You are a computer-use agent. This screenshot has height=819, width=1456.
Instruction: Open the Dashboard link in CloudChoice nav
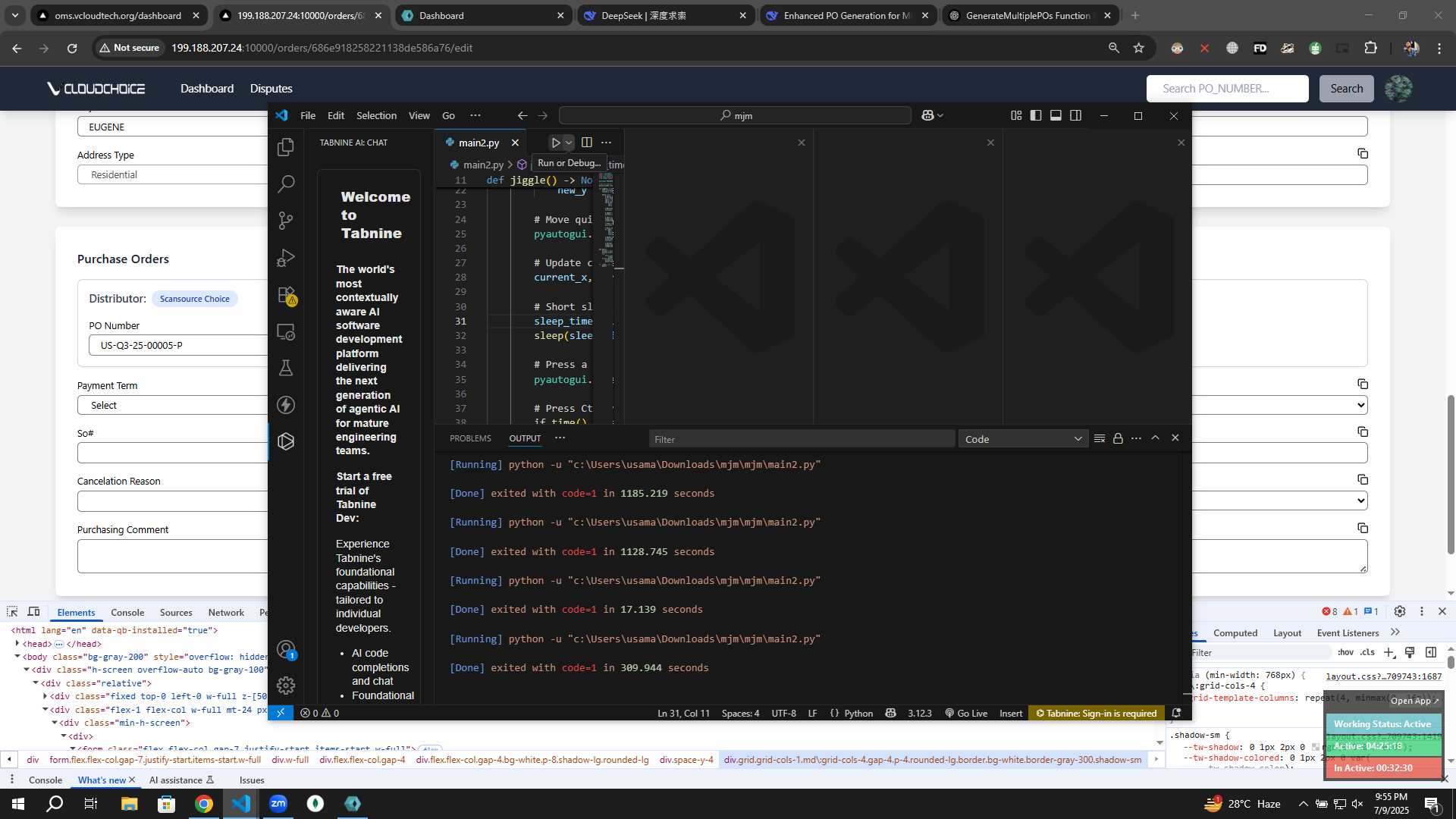coord(207,89)
